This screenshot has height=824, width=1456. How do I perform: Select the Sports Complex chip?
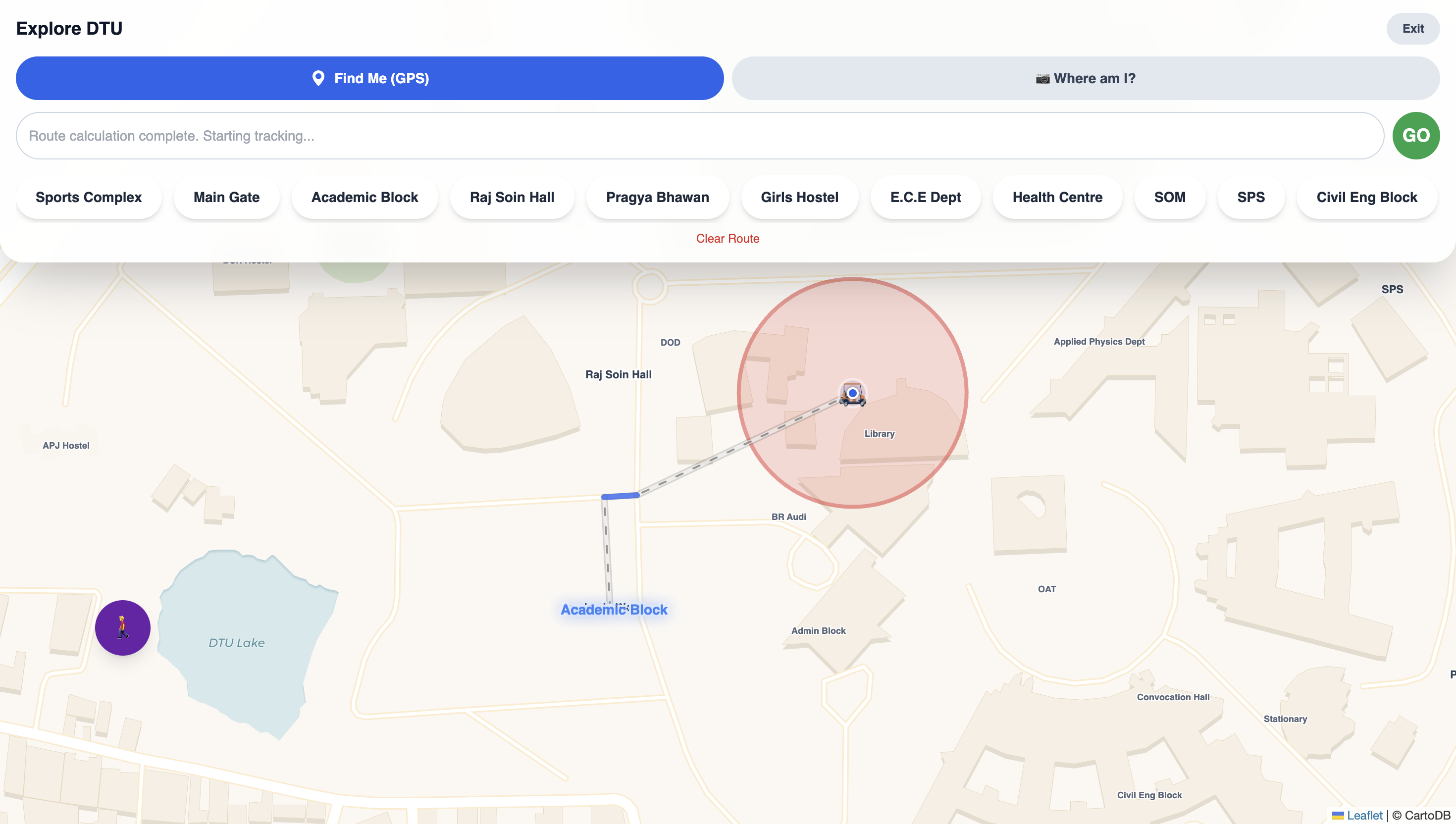tap(88, 197)
